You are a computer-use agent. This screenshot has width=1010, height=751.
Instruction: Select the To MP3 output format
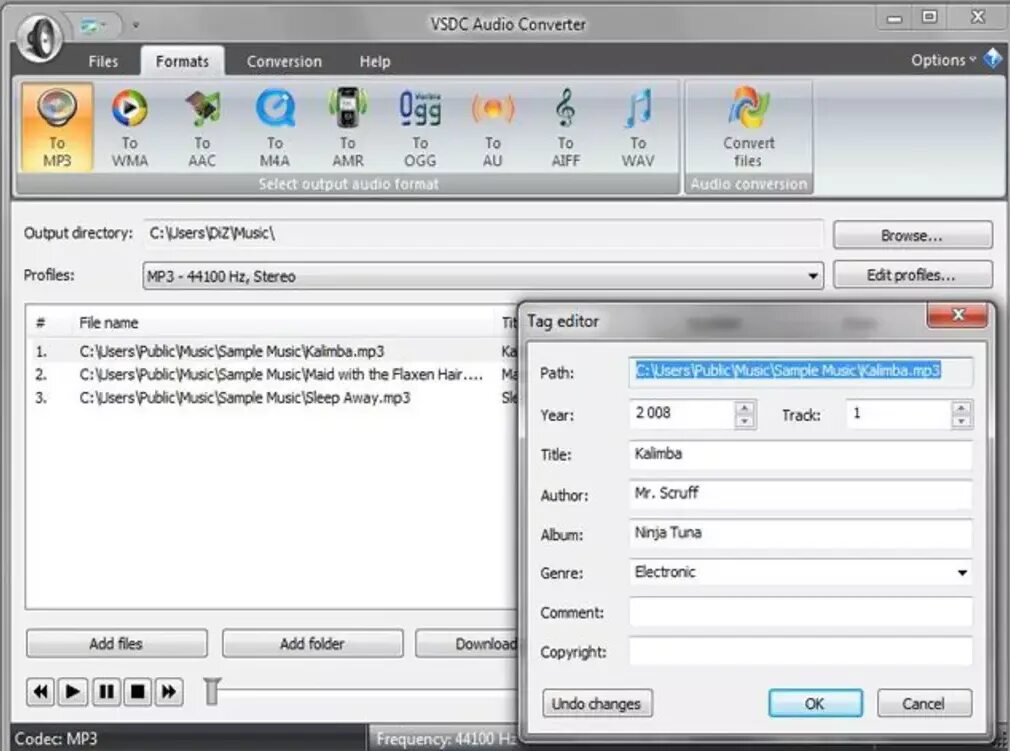tap(57, 128)
